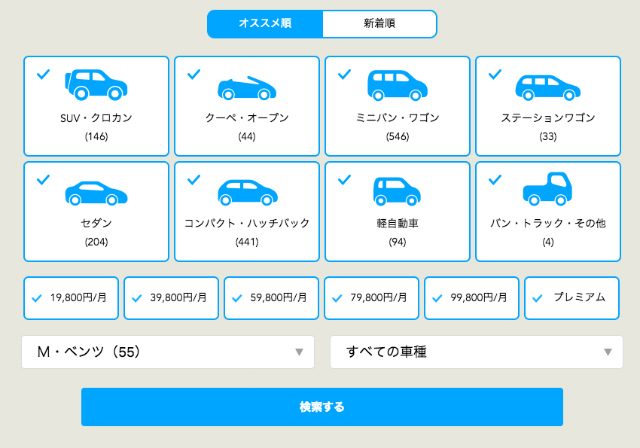Click the 検索する search button
Viewport: 640px width, 448px height.
point(322,407)
